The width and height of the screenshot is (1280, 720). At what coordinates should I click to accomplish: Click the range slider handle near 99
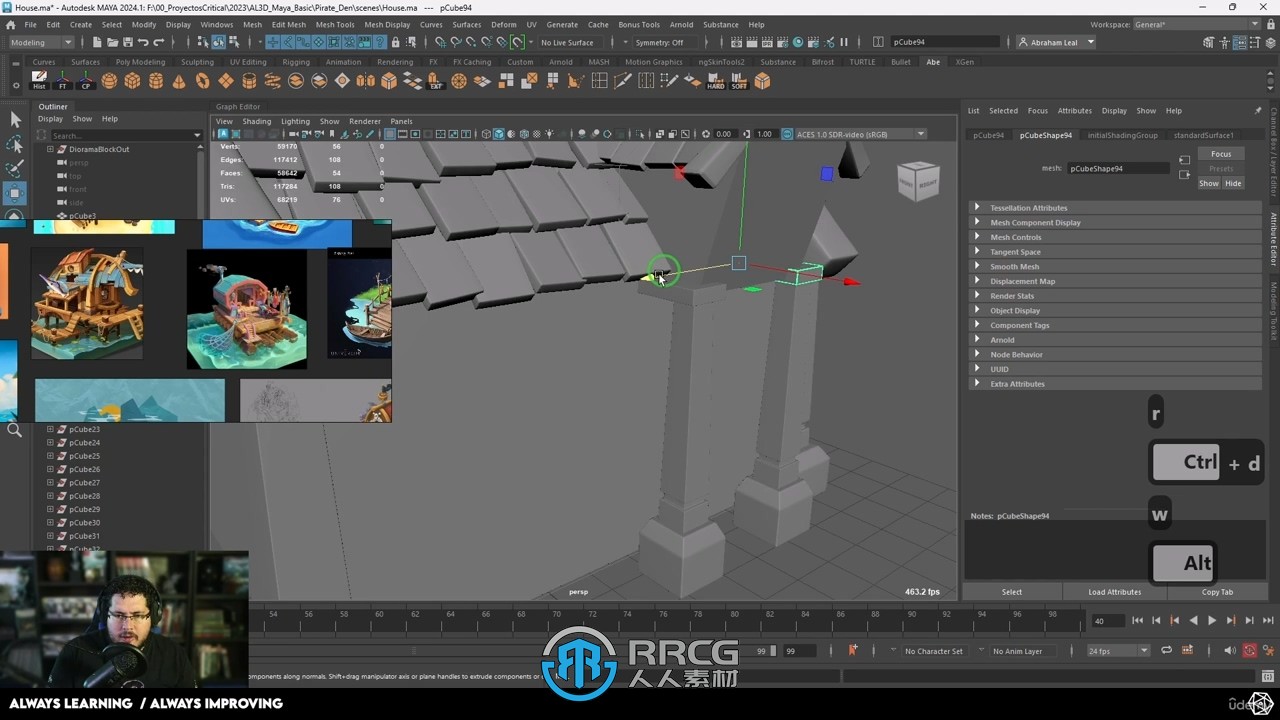click(x=773, y=651)
